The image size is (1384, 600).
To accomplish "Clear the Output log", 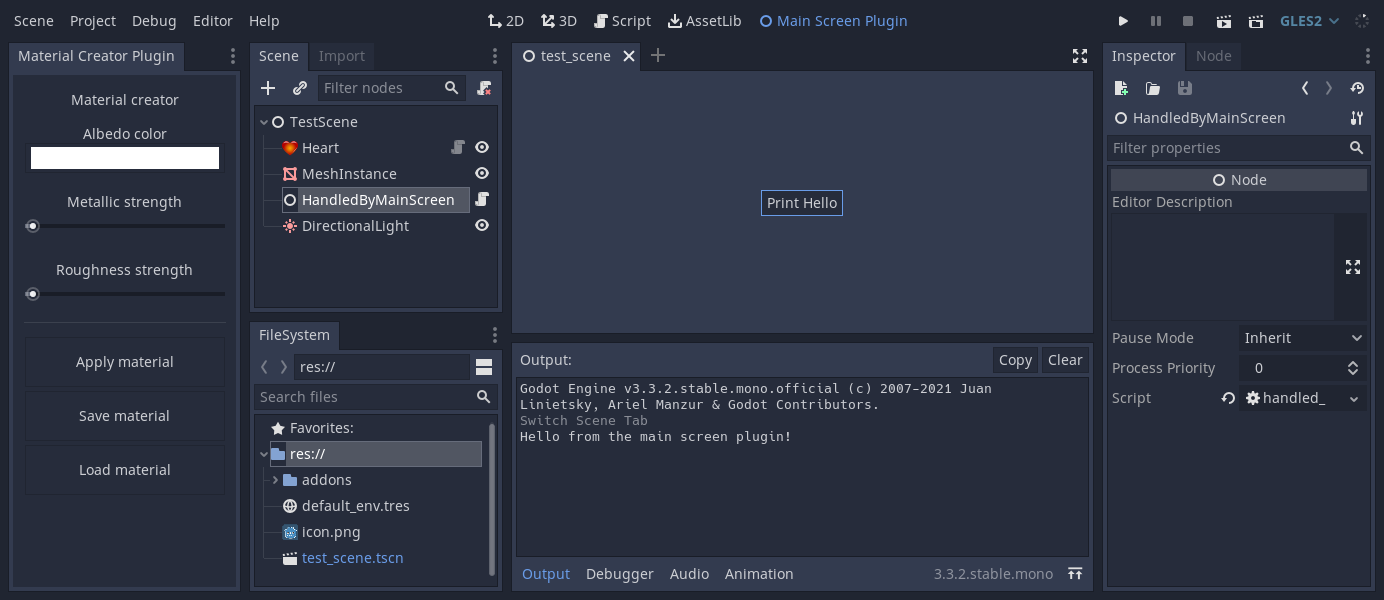I will [x=1064, y=360].
